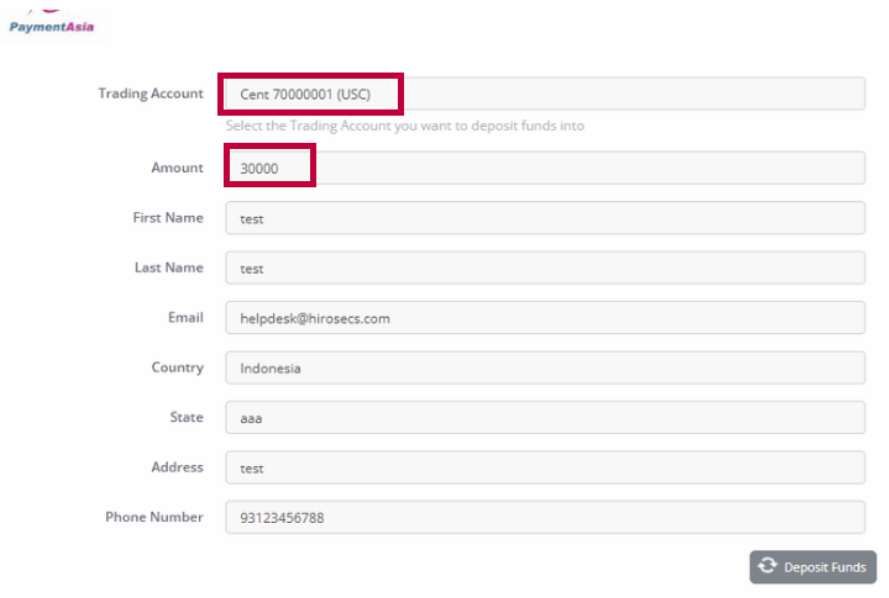Open the Trading Account dropdown
This screenshot has height=598, width=889.
tap(544, 94)
